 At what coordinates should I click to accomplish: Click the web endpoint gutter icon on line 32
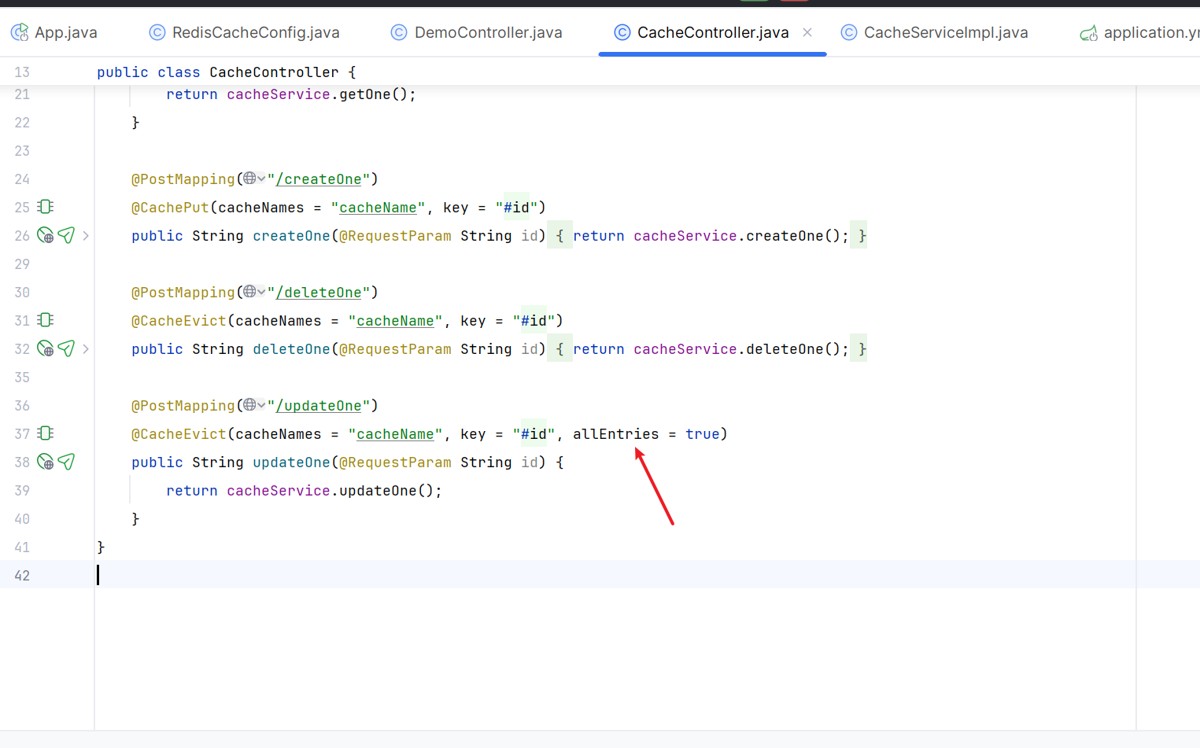coord(45,349)
